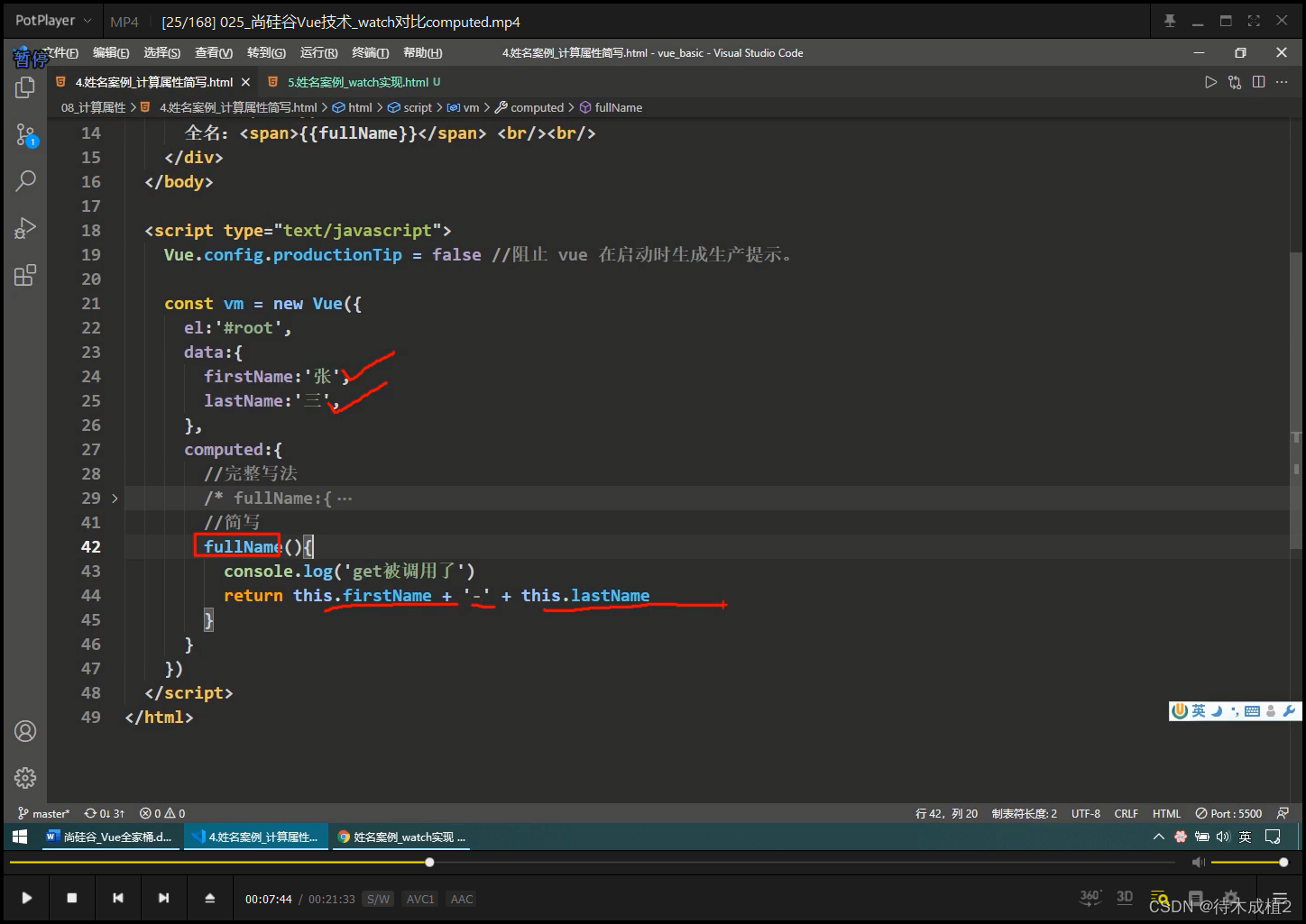
Task: Click the VS Code notifications feedback icon in status bar
Action: tap(1283, 813)
